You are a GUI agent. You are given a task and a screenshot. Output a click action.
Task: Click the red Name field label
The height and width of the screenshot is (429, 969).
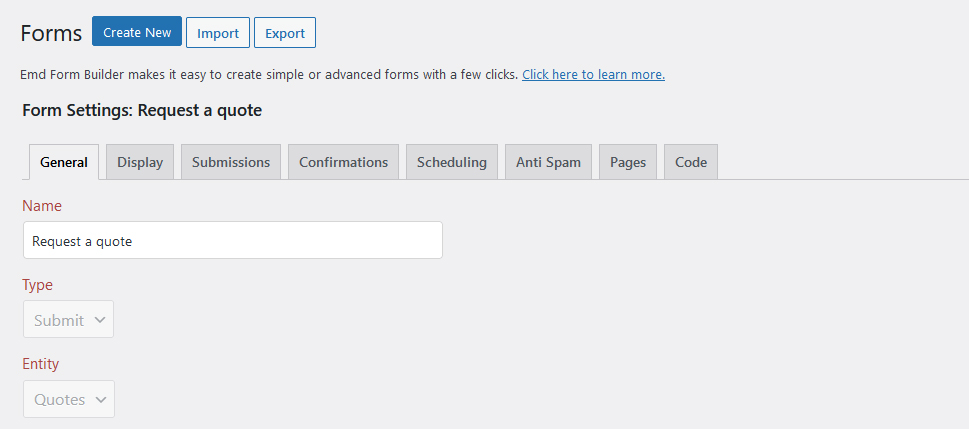[42, 206]
